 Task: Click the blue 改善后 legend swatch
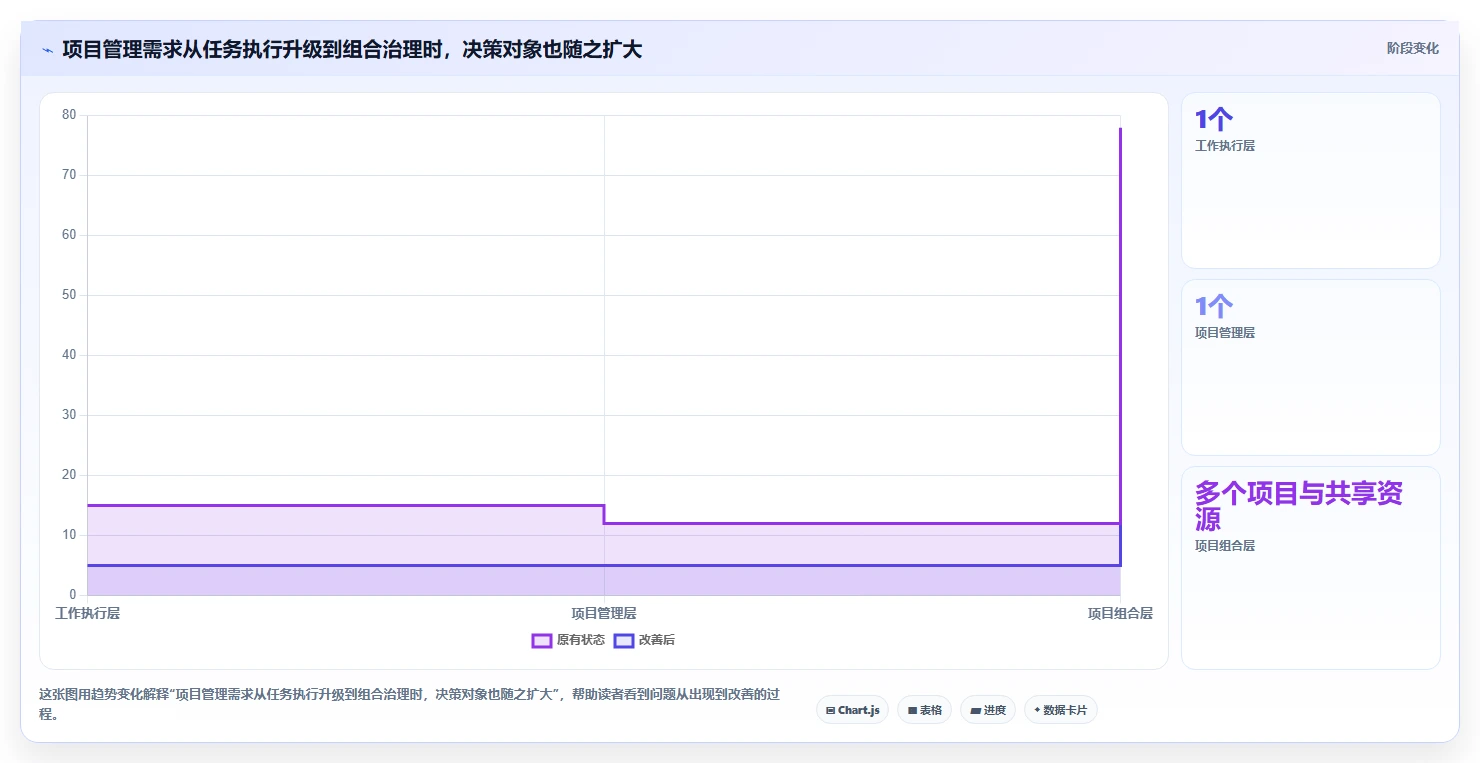tap(624, 640)
